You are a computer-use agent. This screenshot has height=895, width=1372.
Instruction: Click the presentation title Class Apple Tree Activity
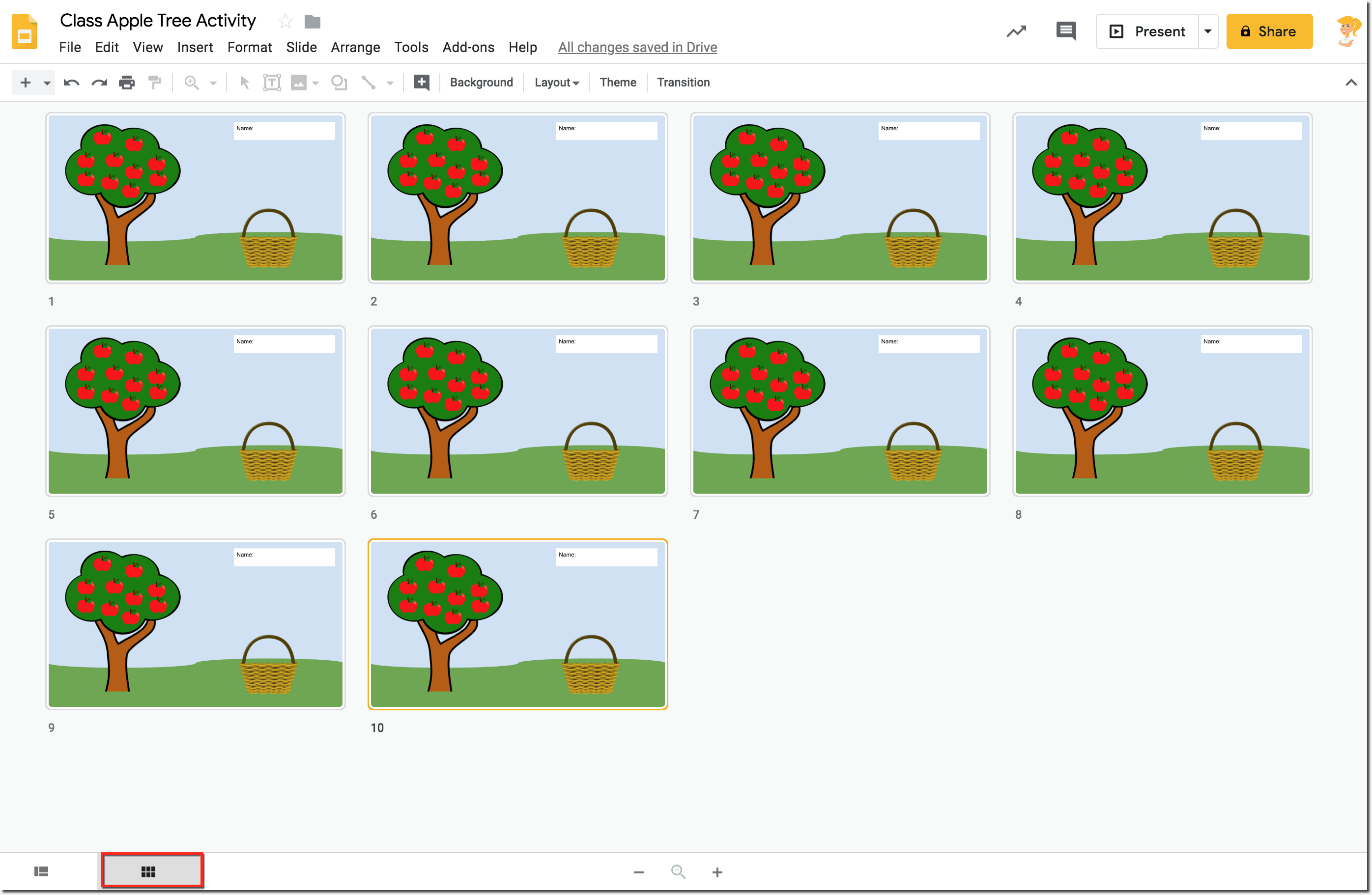(157, 21)
